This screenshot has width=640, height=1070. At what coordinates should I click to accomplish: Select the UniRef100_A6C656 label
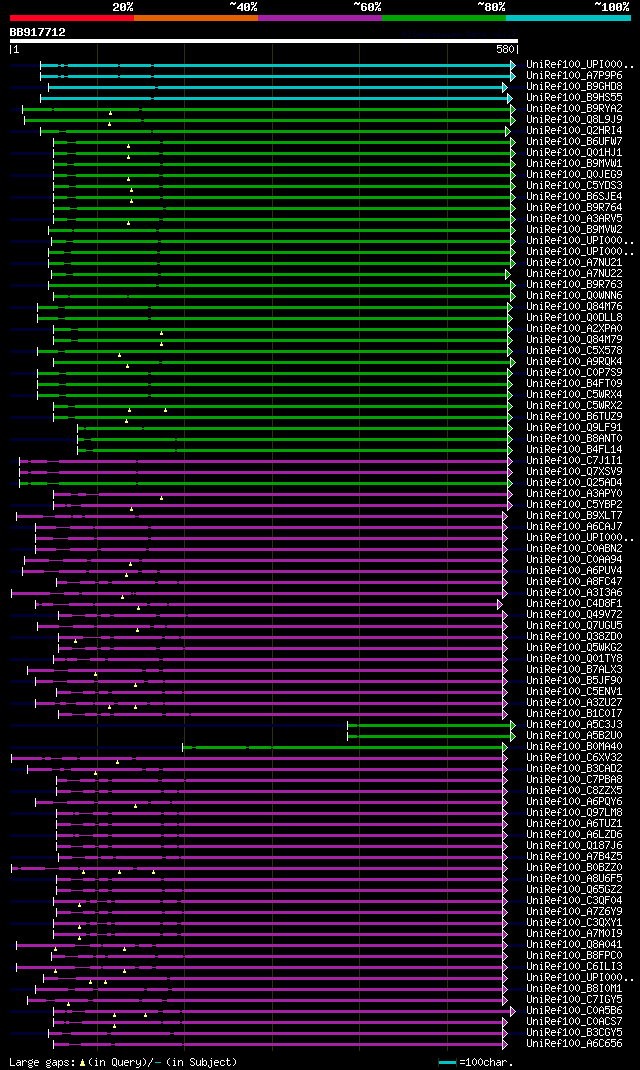[574, 1044]
